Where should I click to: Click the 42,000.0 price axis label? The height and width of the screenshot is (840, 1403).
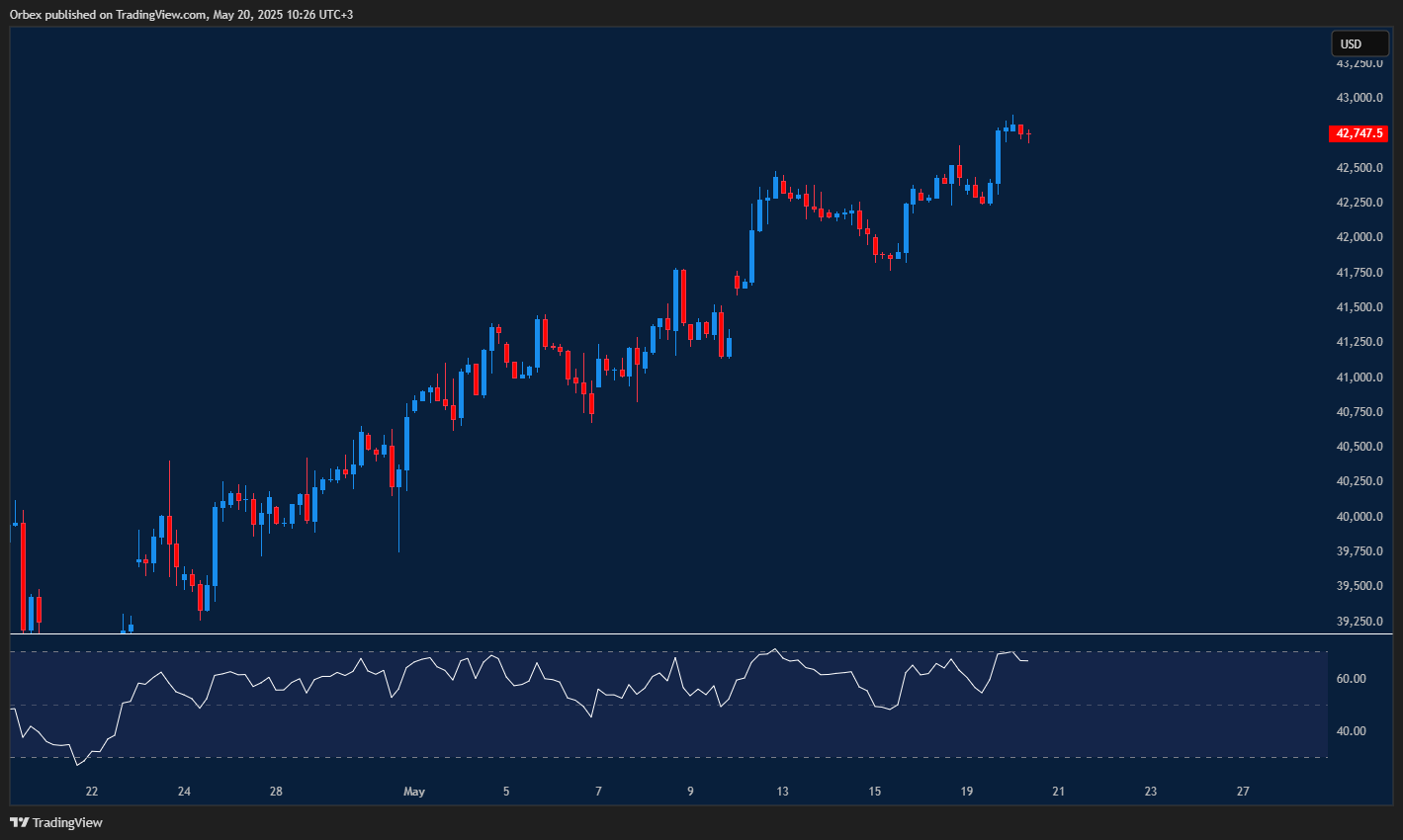(1359, 237)
